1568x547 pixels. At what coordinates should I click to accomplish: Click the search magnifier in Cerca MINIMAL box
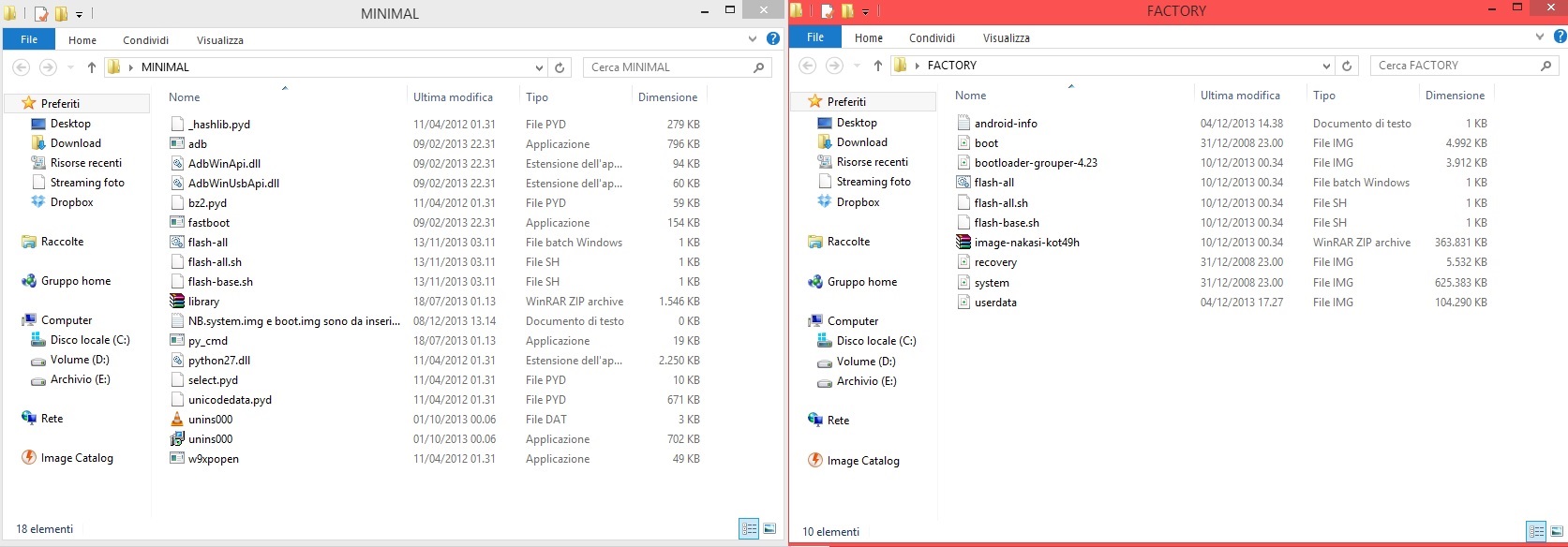[759, 67]
